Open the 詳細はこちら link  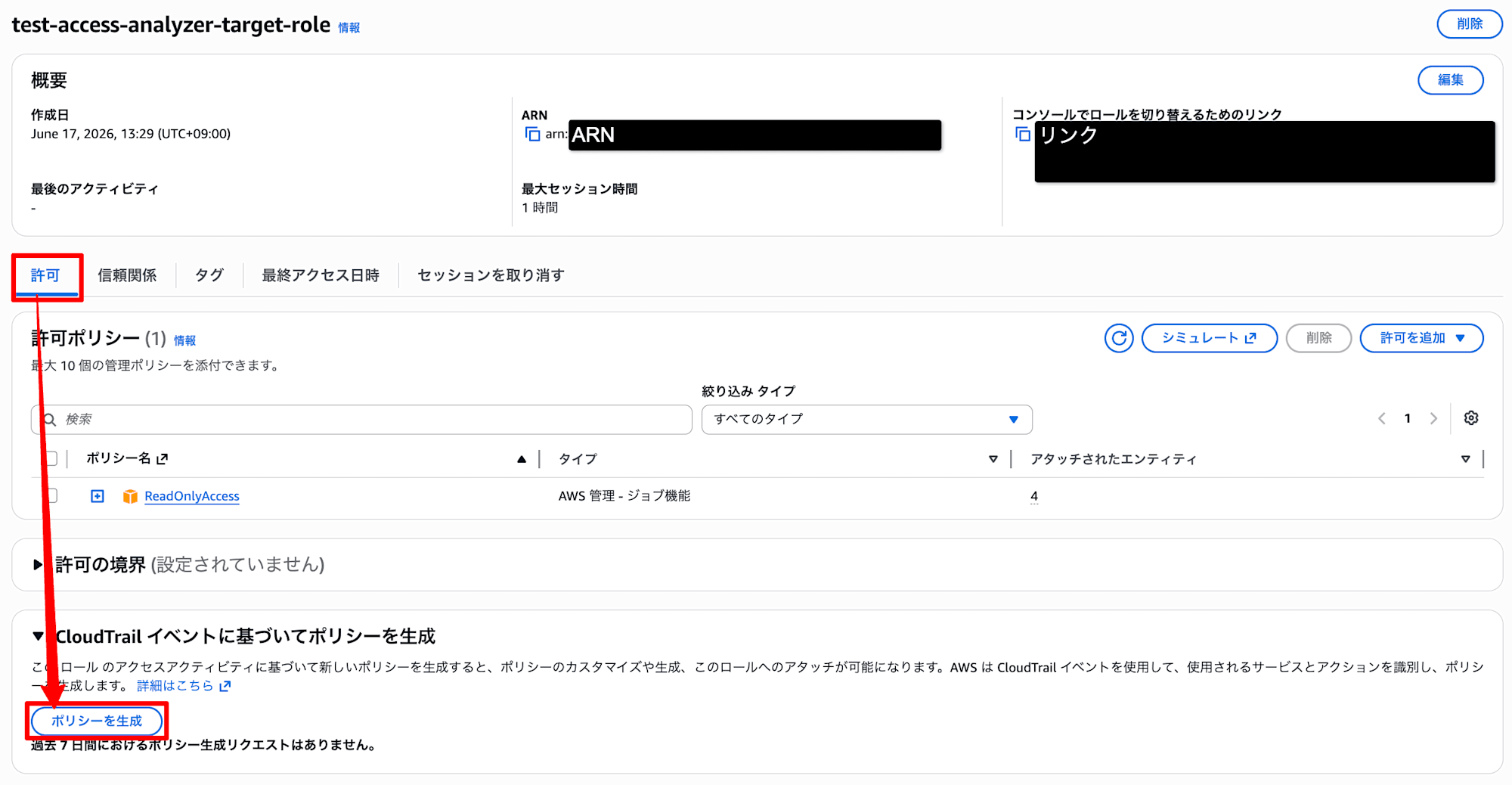coord(175,686)
